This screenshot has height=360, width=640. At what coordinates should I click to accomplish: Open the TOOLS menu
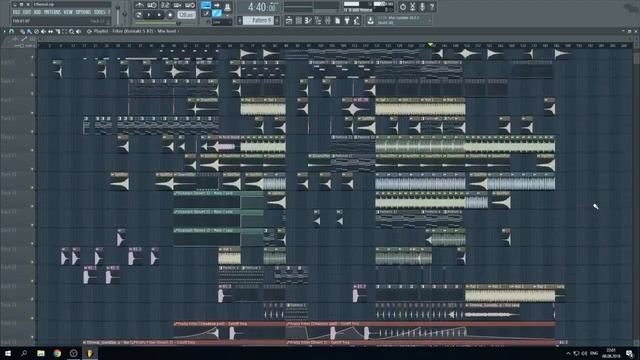coord(100,12)
